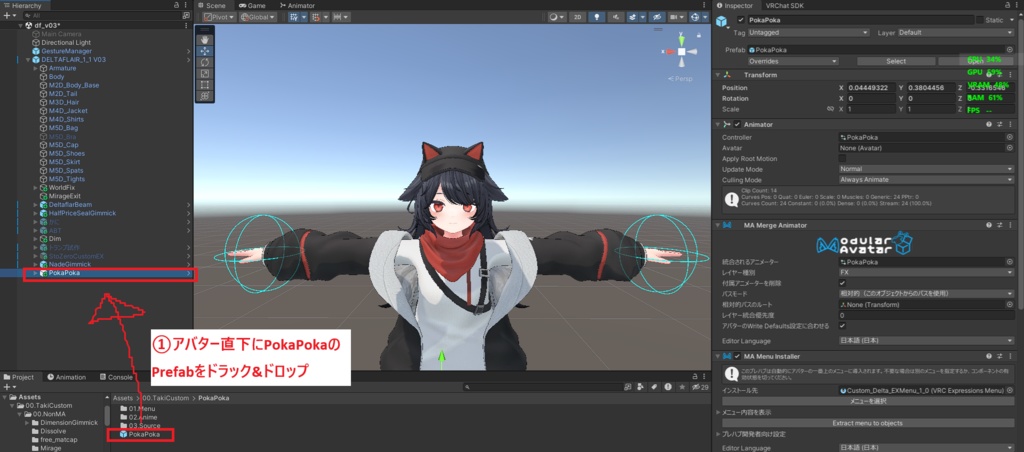Screen dimensions: 1024x452
Task: Open Animator component help icon
Action: pos(989,124)
